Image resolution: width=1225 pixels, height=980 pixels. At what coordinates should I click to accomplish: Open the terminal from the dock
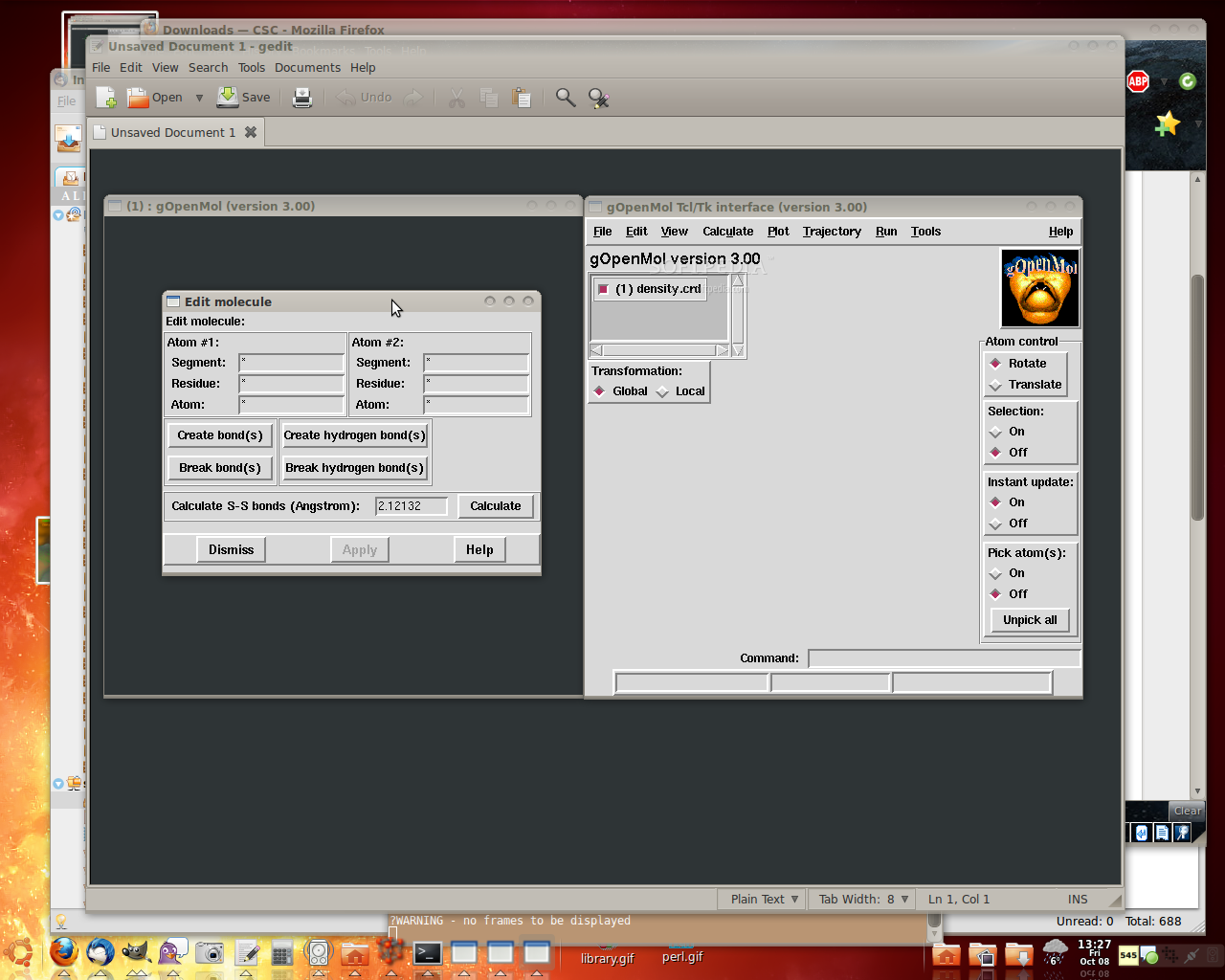(x=428, y=952)
